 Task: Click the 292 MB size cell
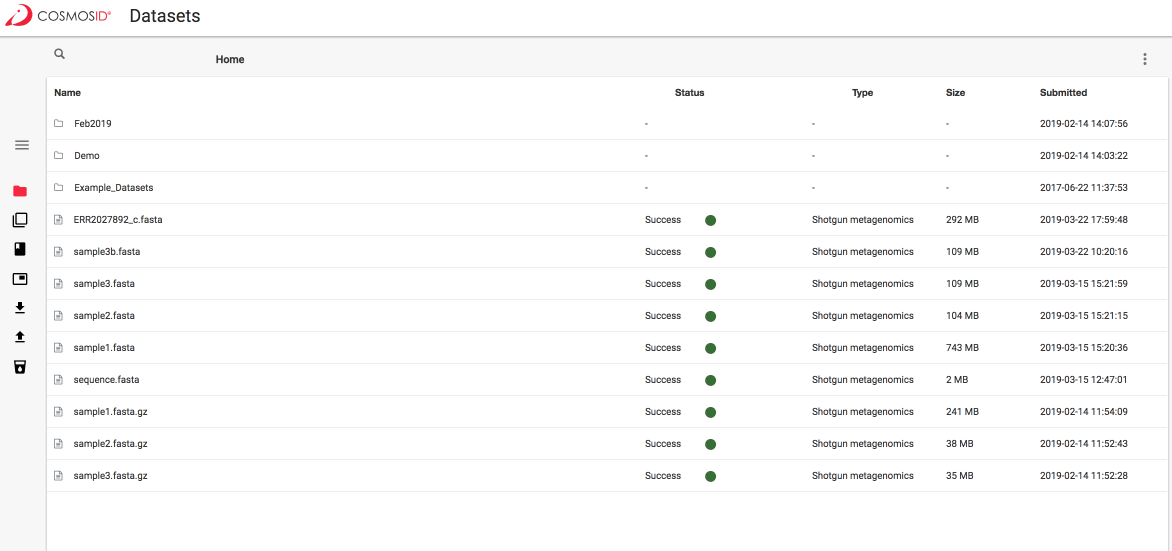click(x=962, y=220)
